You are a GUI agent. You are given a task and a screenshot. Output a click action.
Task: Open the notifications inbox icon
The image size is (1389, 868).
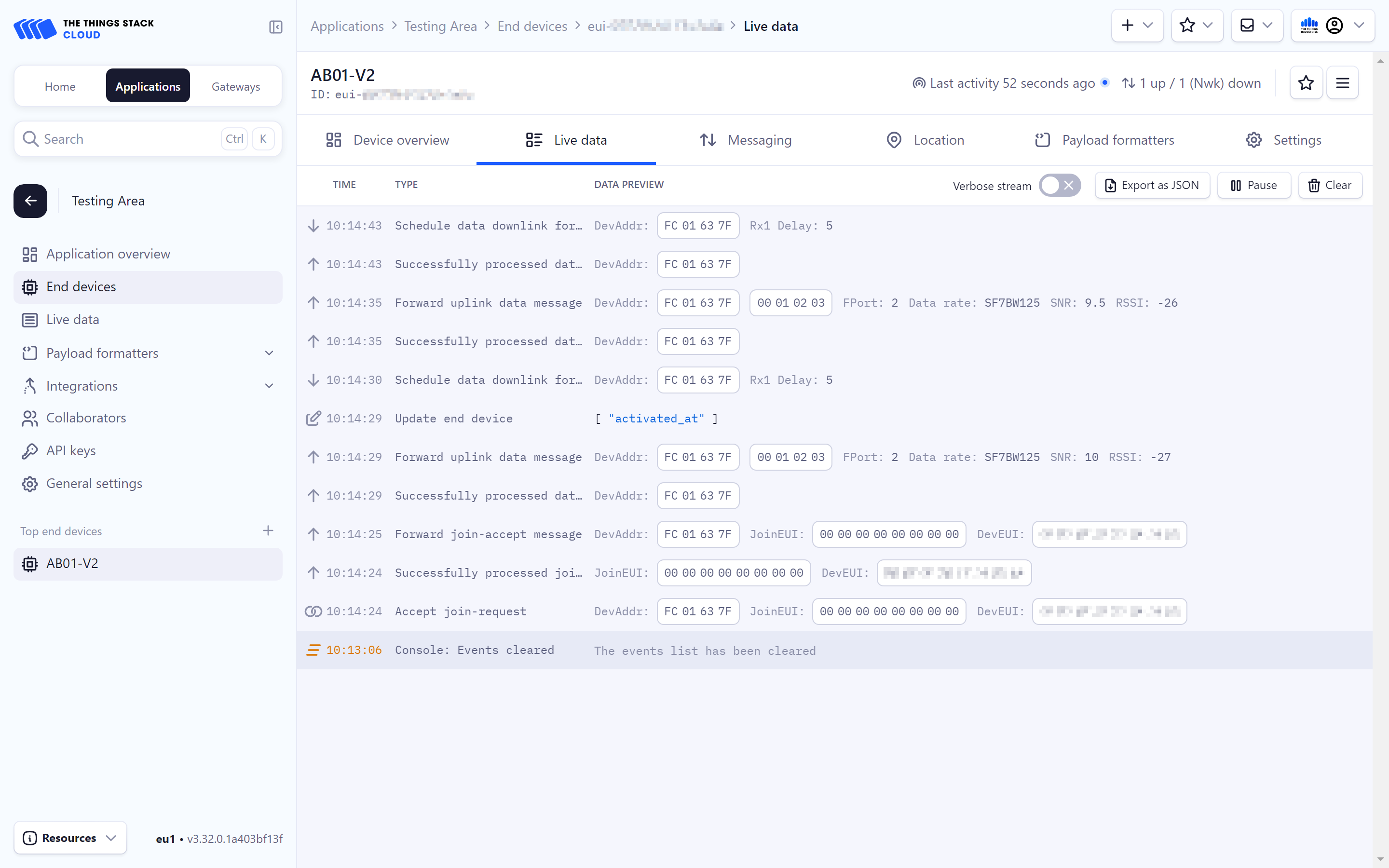[1247, 25]
